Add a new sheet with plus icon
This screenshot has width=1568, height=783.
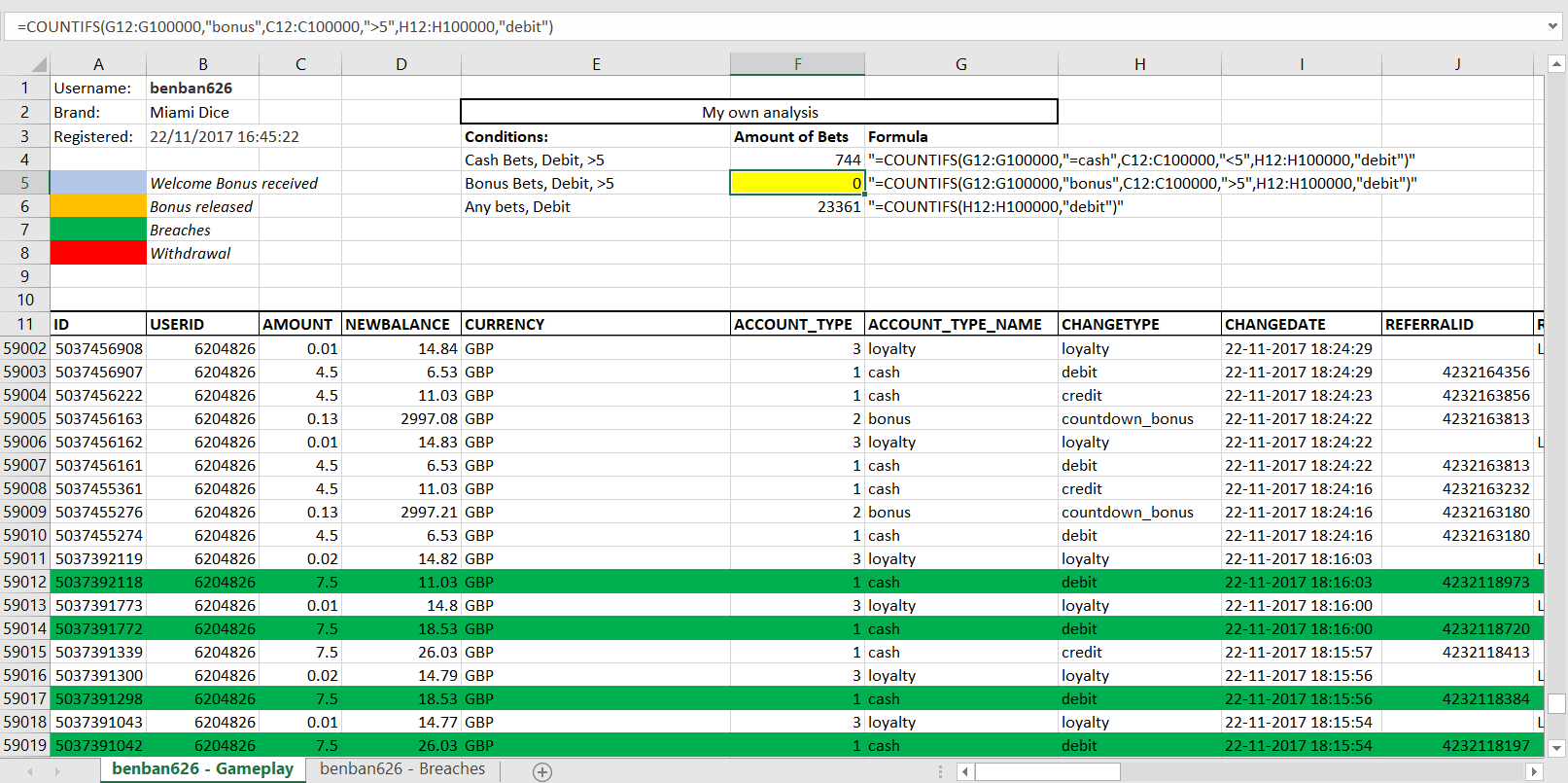542,771
